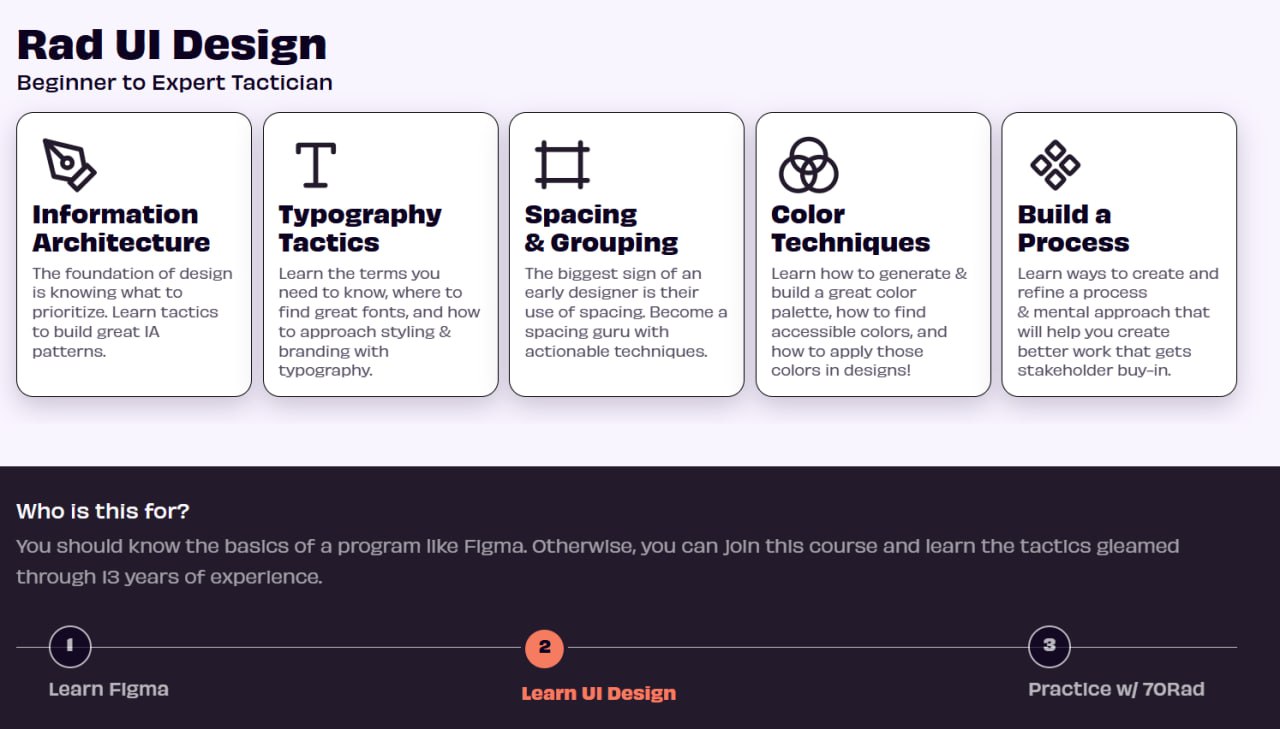Image resolution: width=1280 pixels, height=729 pixels.
Task: Click the crop-frame icon above Spacing & Grouping
Action: [x=562, y=165]
